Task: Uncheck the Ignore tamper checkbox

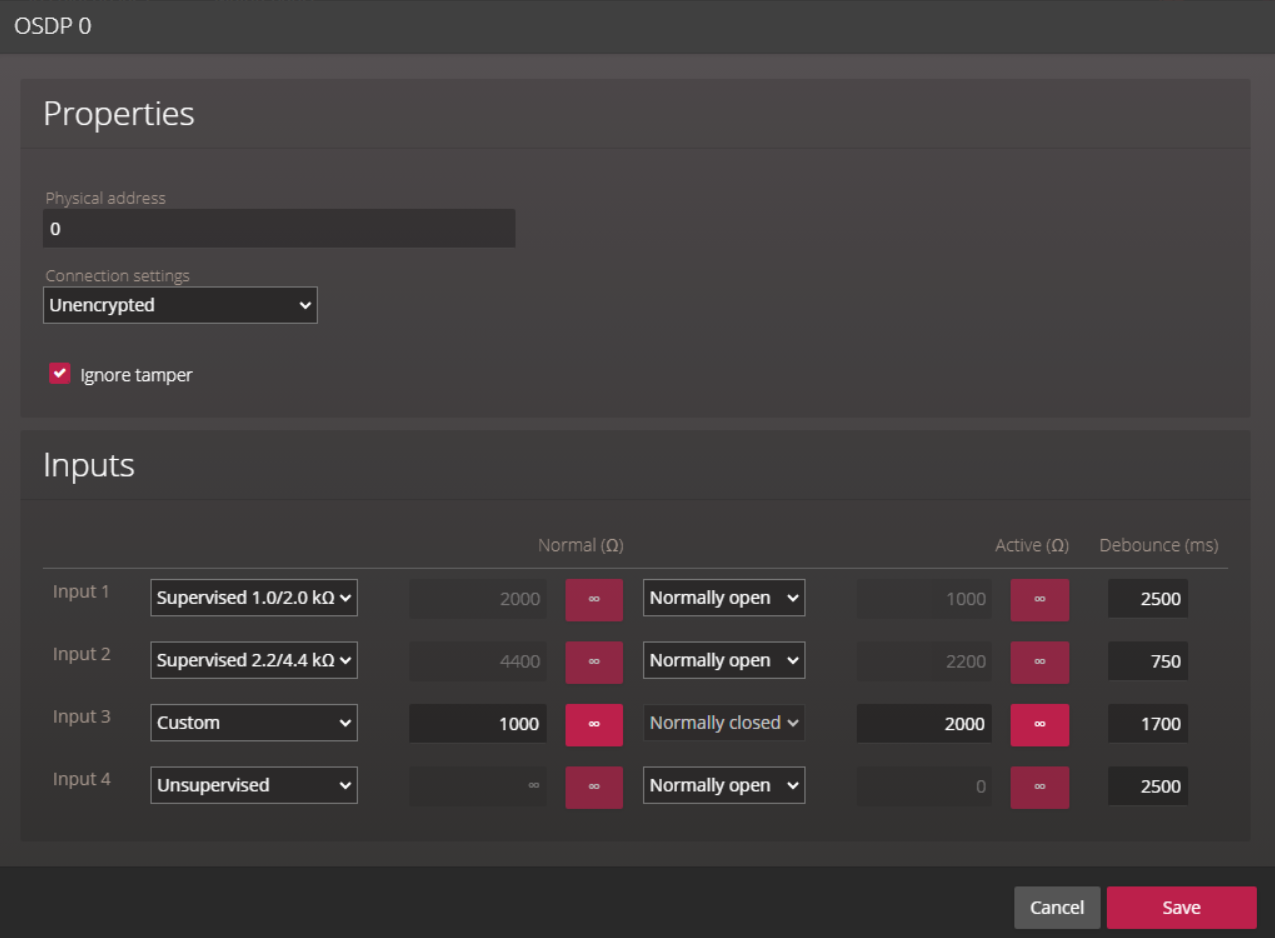Action: (x=59, y=373)
